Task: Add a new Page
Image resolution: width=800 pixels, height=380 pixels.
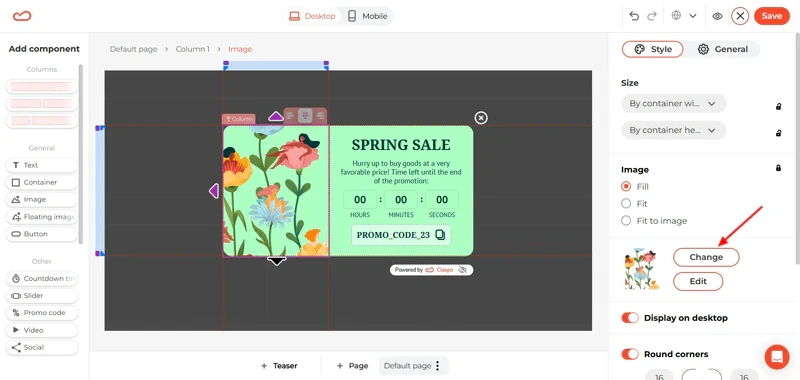Action: pyautogui.click(x=353, y=366)
